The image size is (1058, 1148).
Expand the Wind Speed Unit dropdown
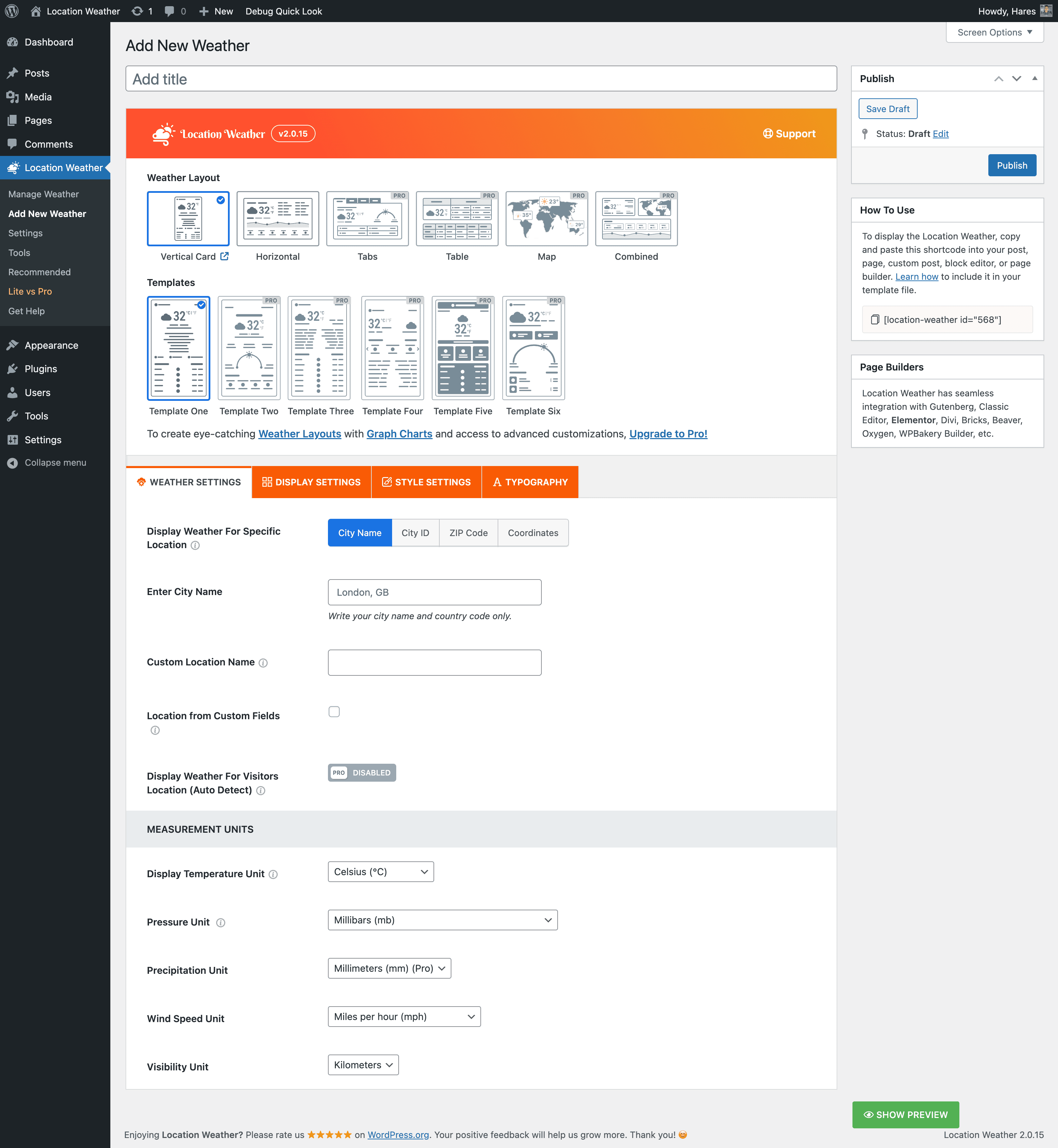pos(404,1016)
